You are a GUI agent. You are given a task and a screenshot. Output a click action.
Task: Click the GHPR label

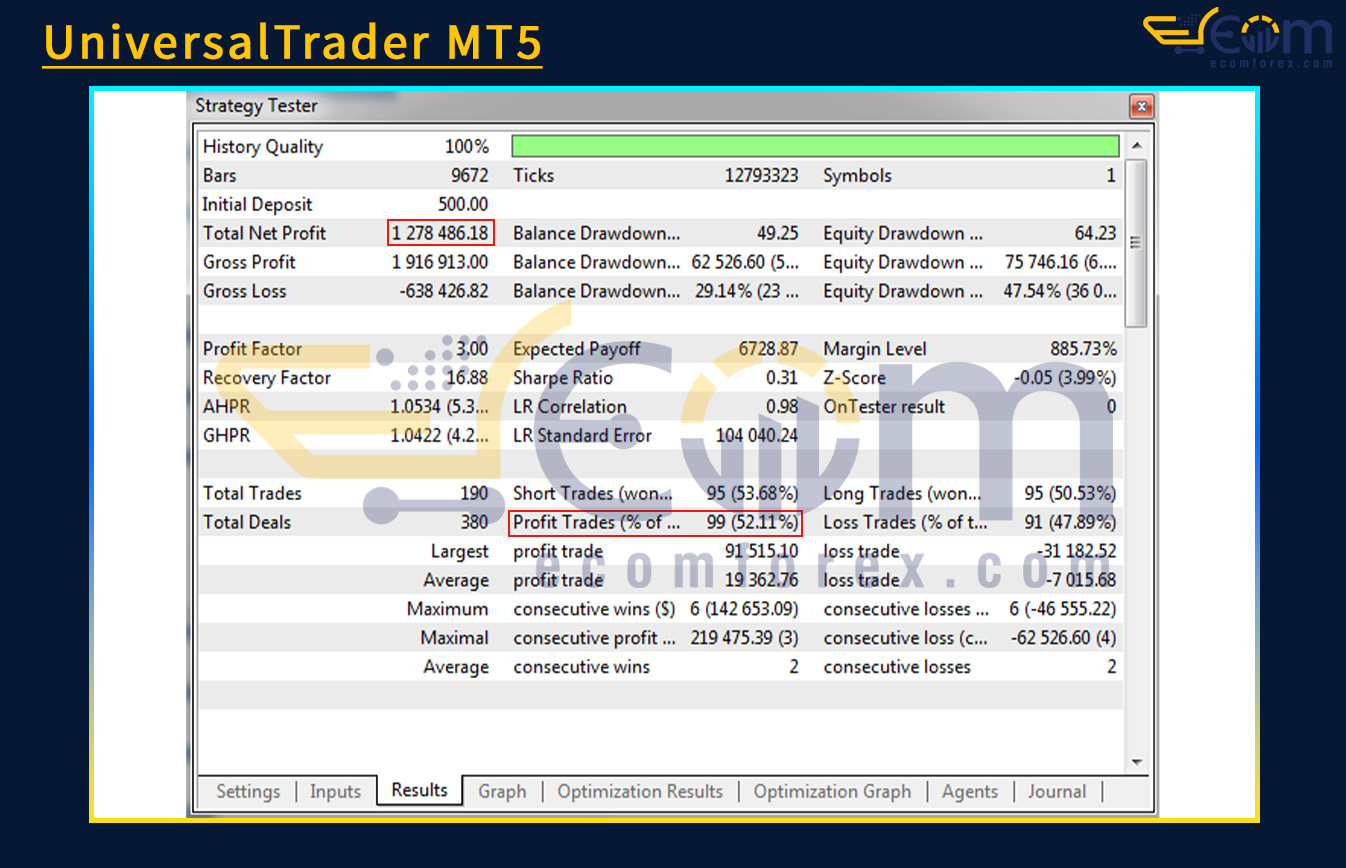pyautogui.click(x=226, y=436)
